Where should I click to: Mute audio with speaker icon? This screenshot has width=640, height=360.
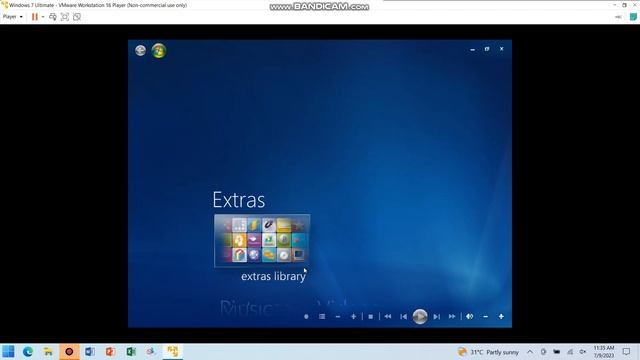coord(470,316)
